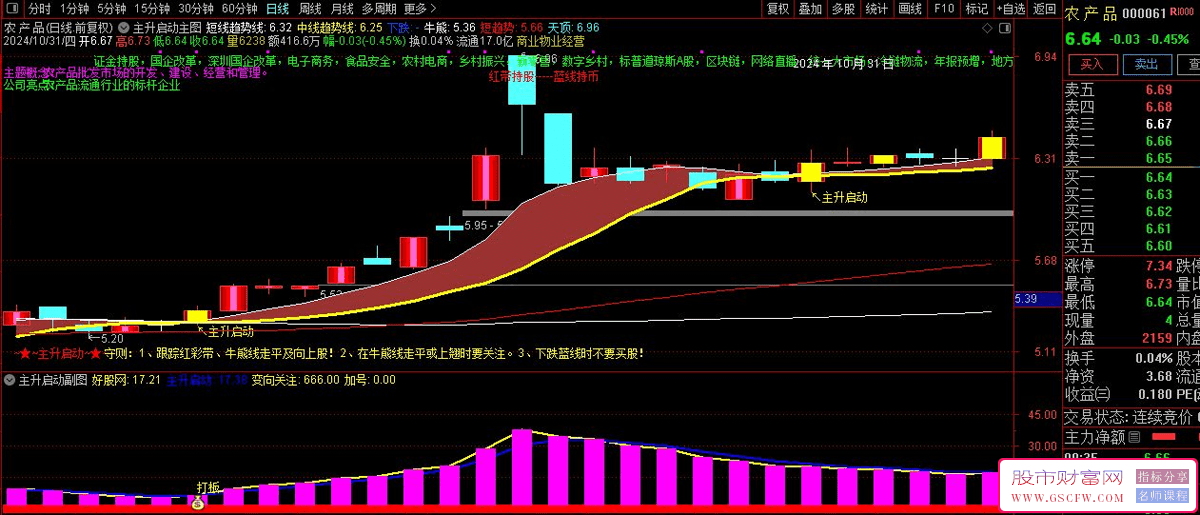1200x515 pixels.
Task: Click the 卖五 price 6.69
Action: (x=1158, y=90)
